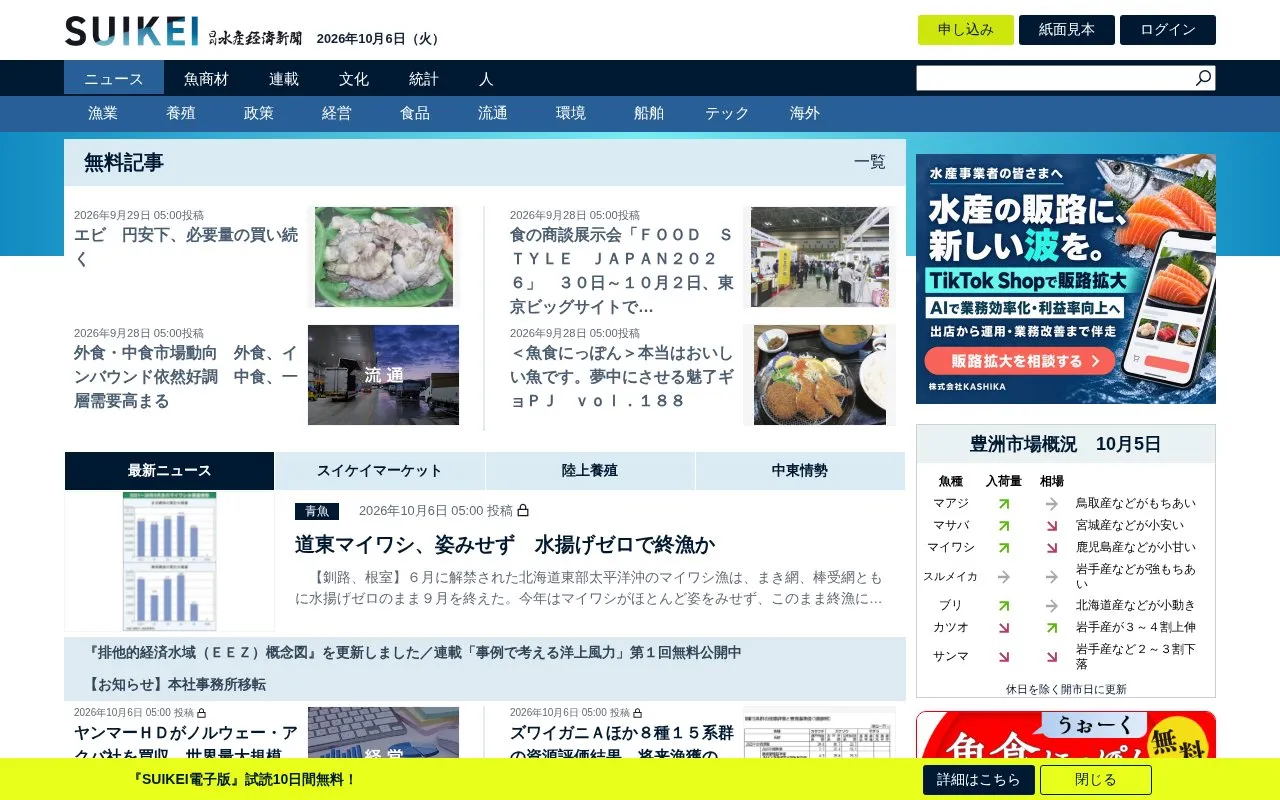1280x800 pixels.
Task: Go to the 海外 subcategory
Action: pos(805,113)
